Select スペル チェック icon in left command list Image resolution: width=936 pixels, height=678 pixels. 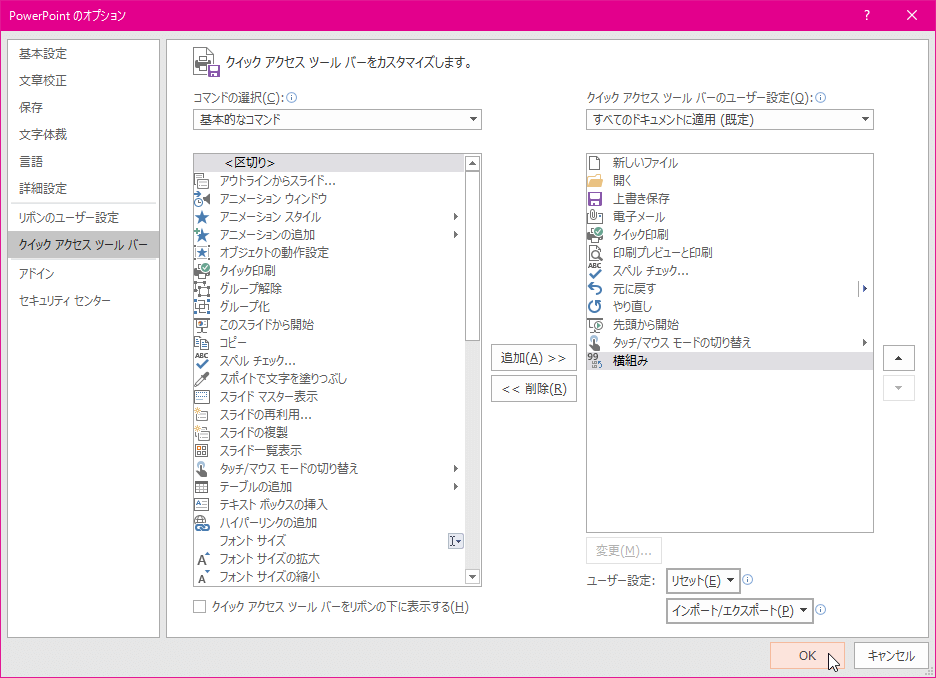[x=202, y=360]
